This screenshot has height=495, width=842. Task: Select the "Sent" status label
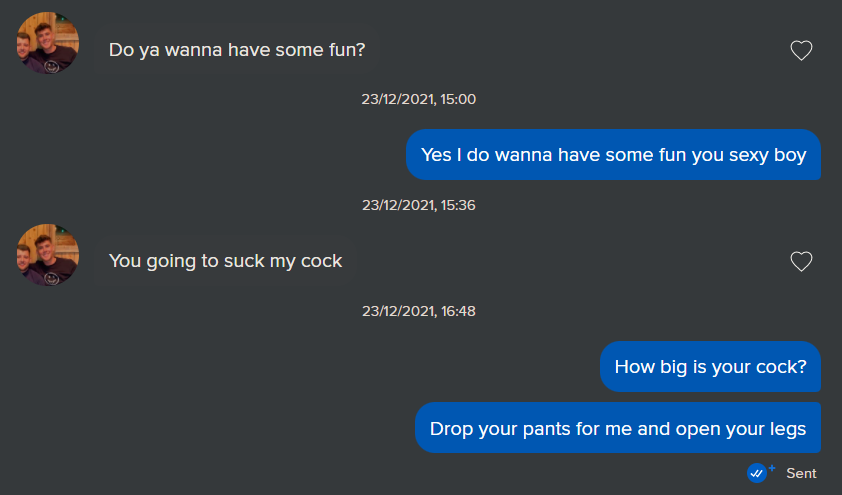[801, 473]
